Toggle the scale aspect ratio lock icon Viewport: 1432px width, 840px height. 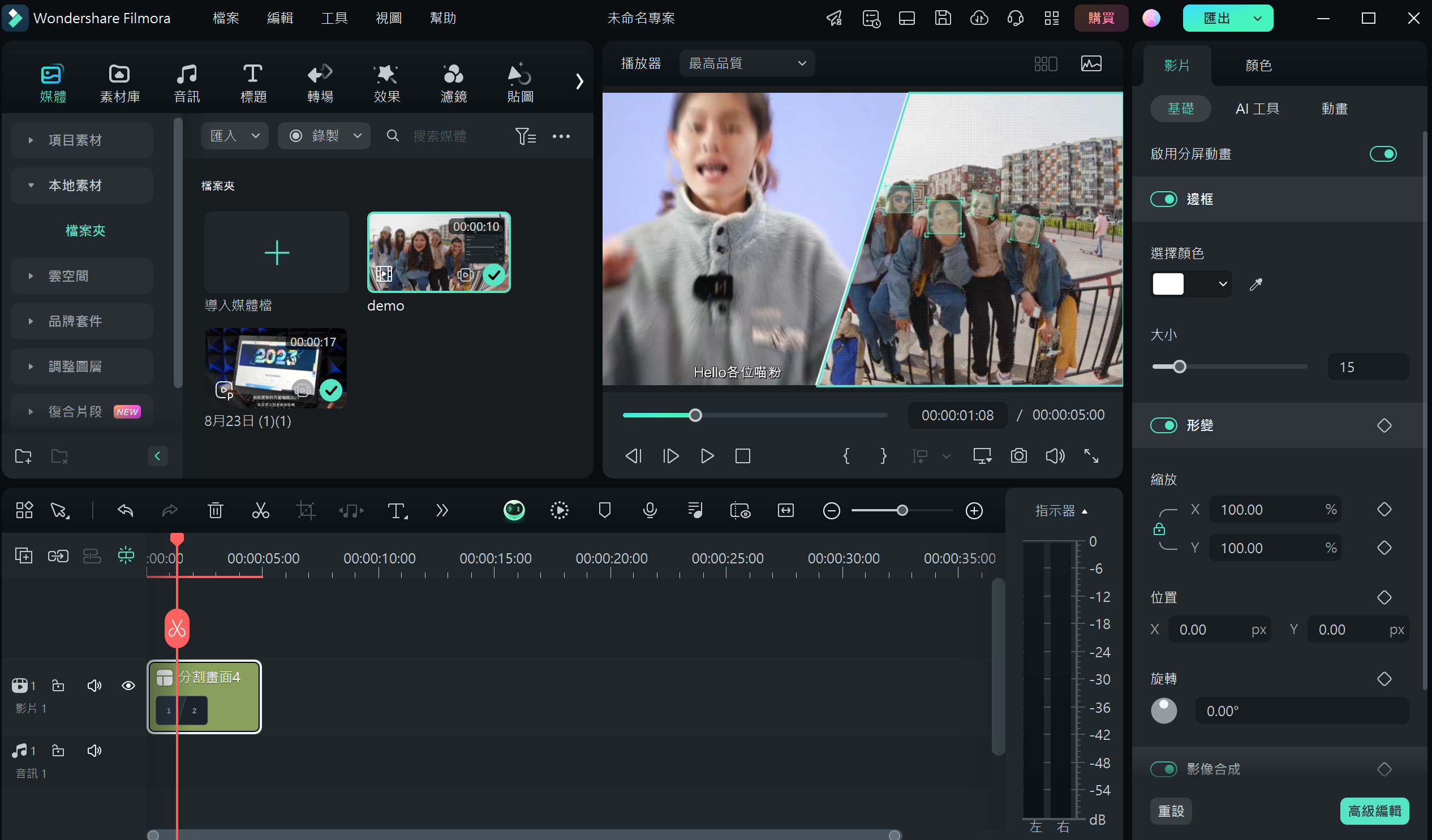tap(1159, 529)
